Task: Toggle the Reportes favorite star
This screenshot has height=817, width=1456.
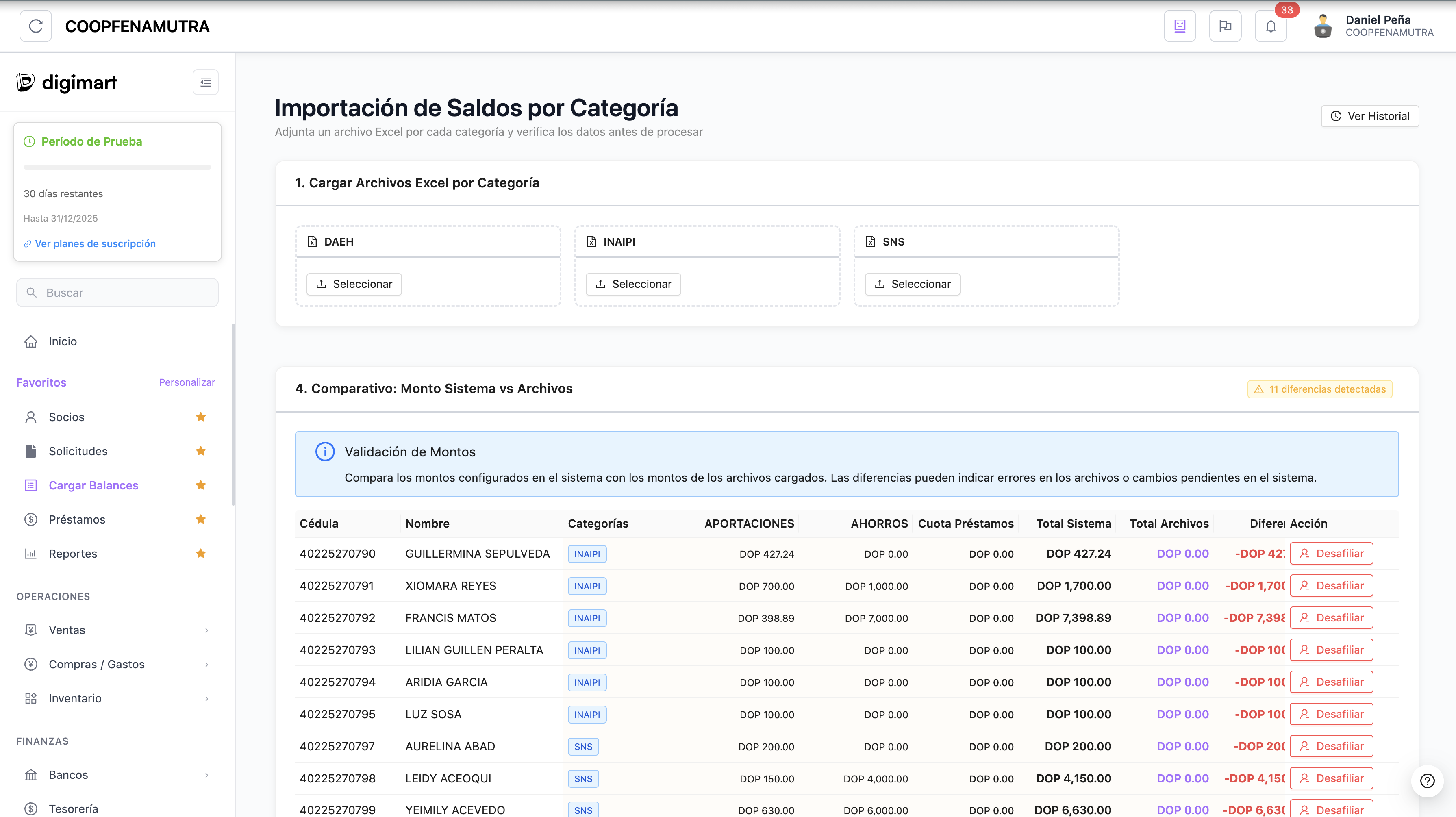Action: [201, 554]
